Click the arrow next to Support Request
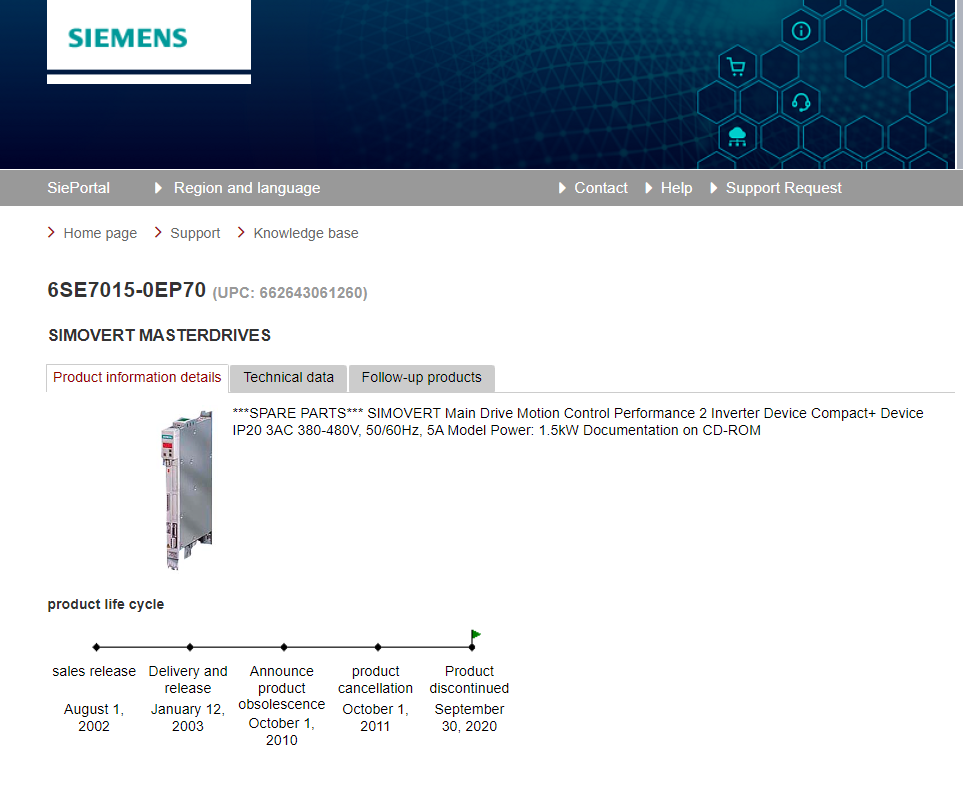The width and height of the screenshot is (963, 790). [x=714, y=188]
